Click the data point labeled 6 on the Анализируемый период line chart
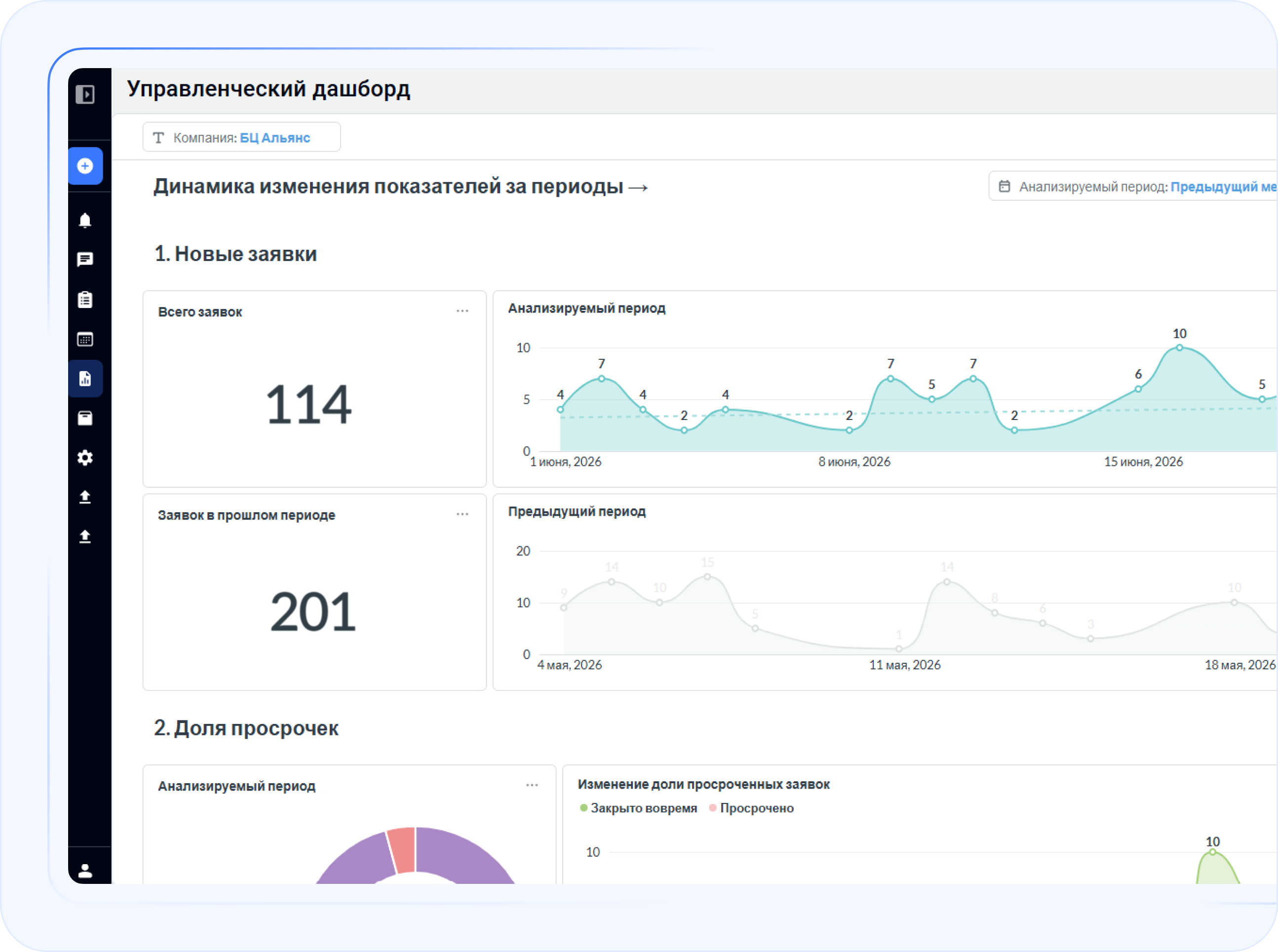The image size is (1278, 952). click(1138, 389)
